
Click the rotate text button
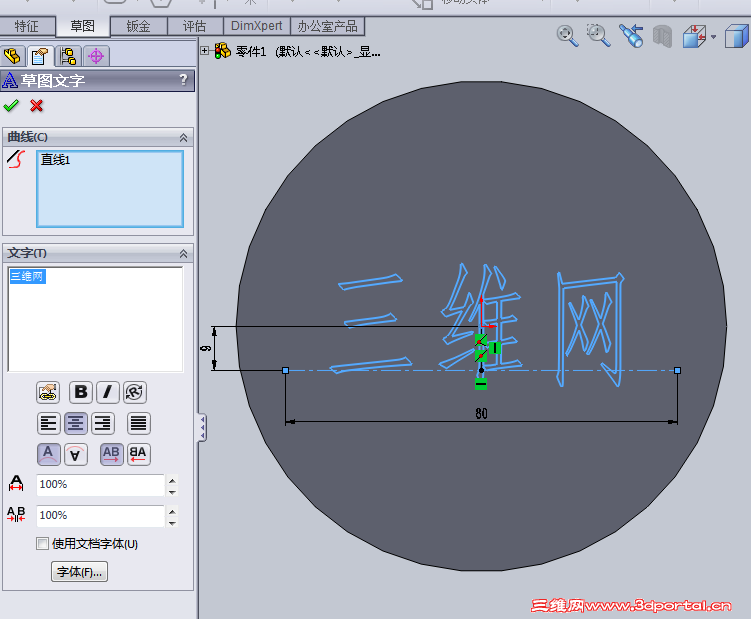(135, 392)
